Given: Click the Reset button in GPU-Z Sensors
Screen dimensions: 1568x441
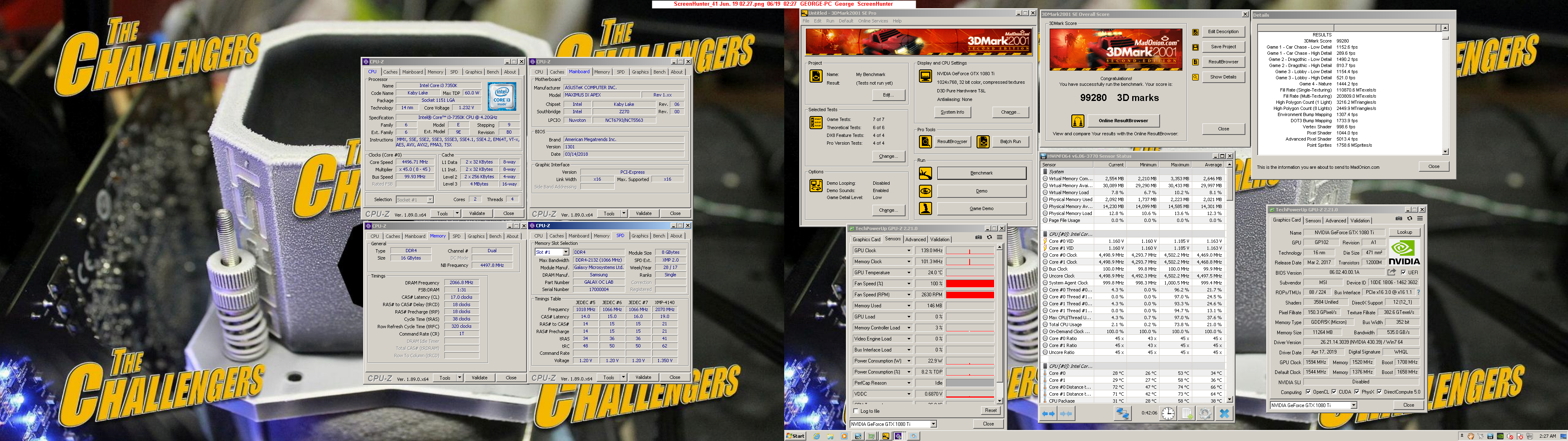Looking at the screenshot, I should tap(991, 410).
